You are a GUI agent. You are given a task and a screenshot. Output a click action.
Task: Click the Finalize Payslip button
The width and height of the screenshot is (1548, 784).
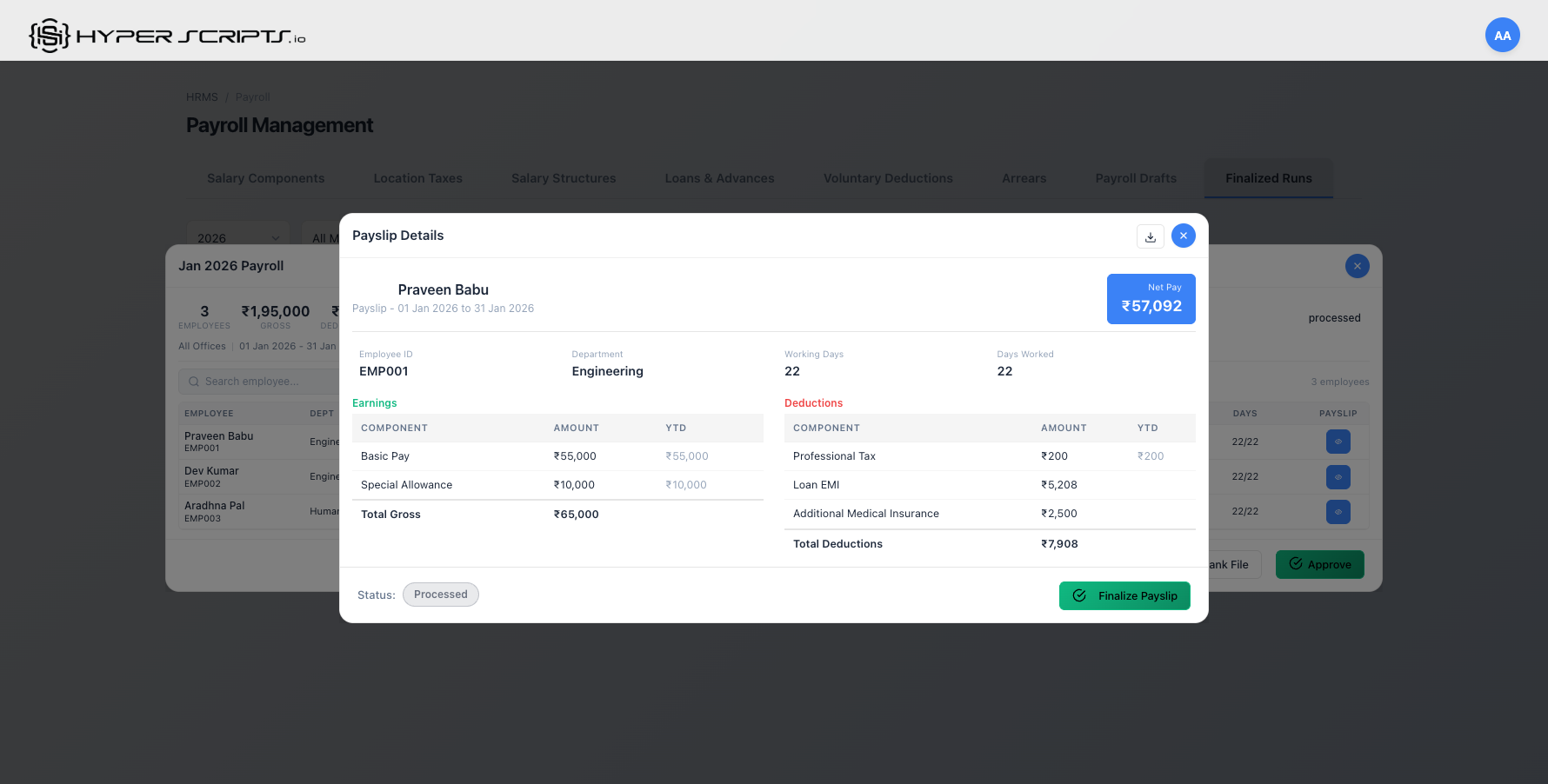(1124, 595)
